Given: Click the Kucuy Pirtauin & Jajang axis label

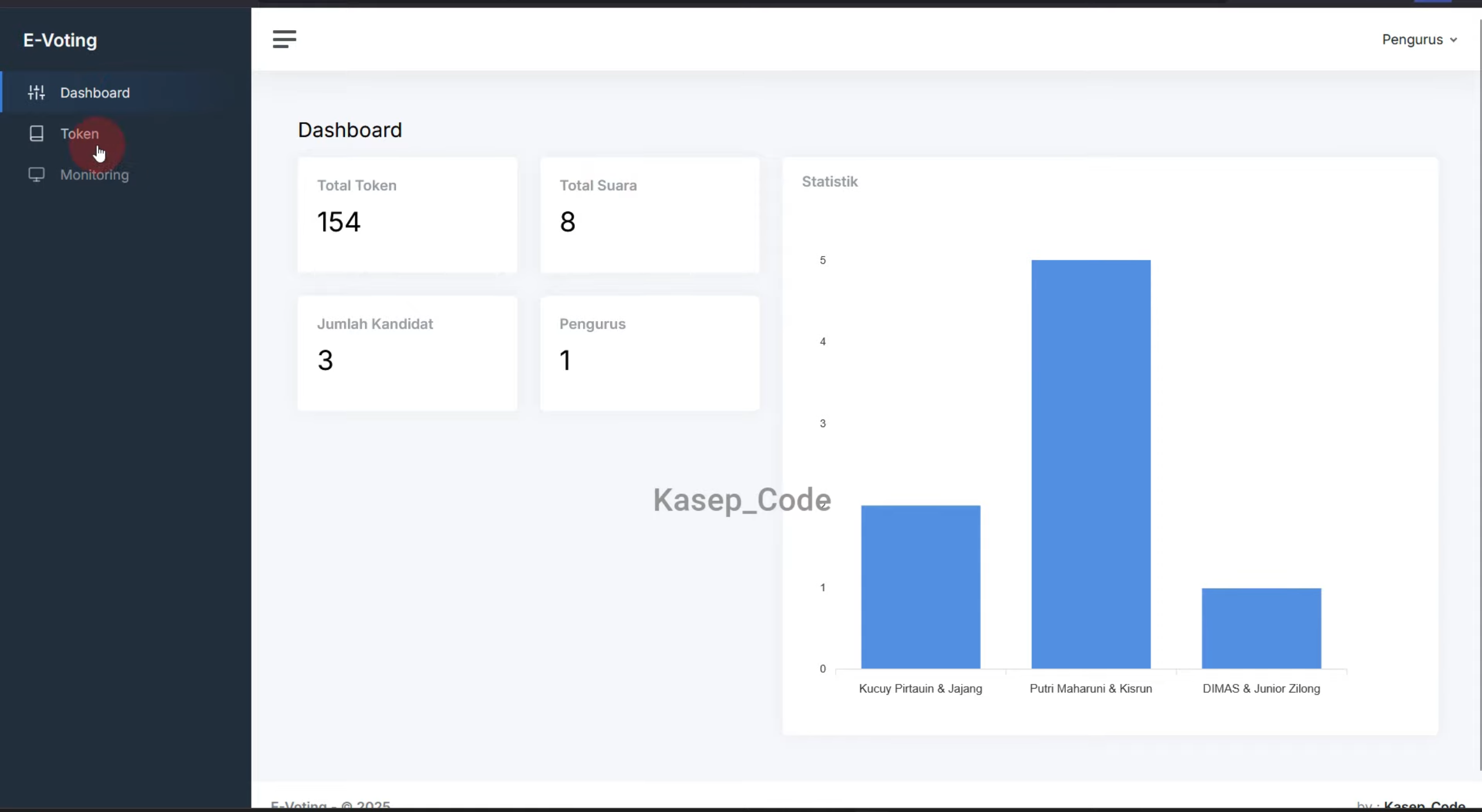Looking at the screenshot, I should pyautogui.click(x=920, y=689).
